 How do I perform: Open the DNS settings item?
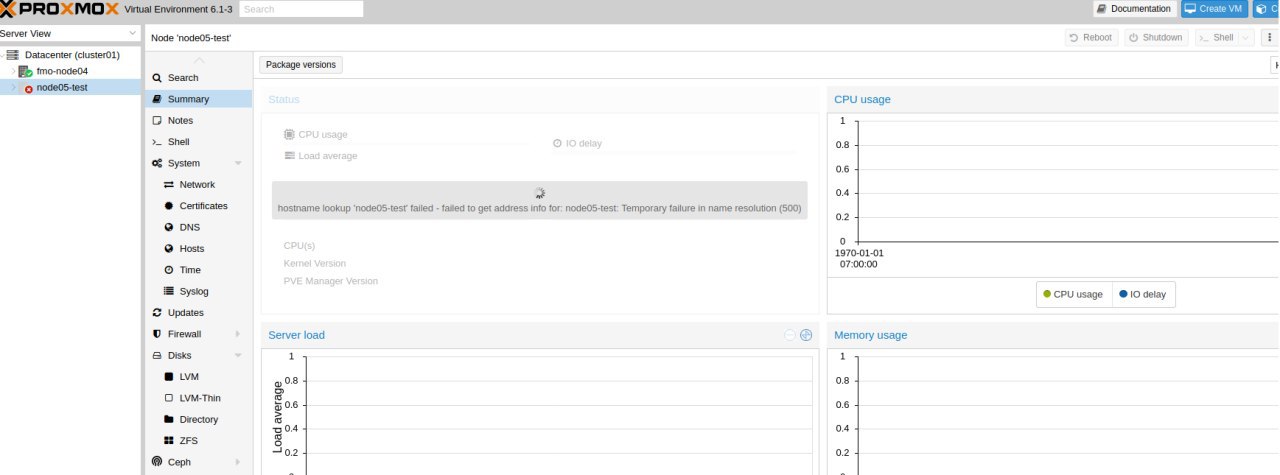197,227
